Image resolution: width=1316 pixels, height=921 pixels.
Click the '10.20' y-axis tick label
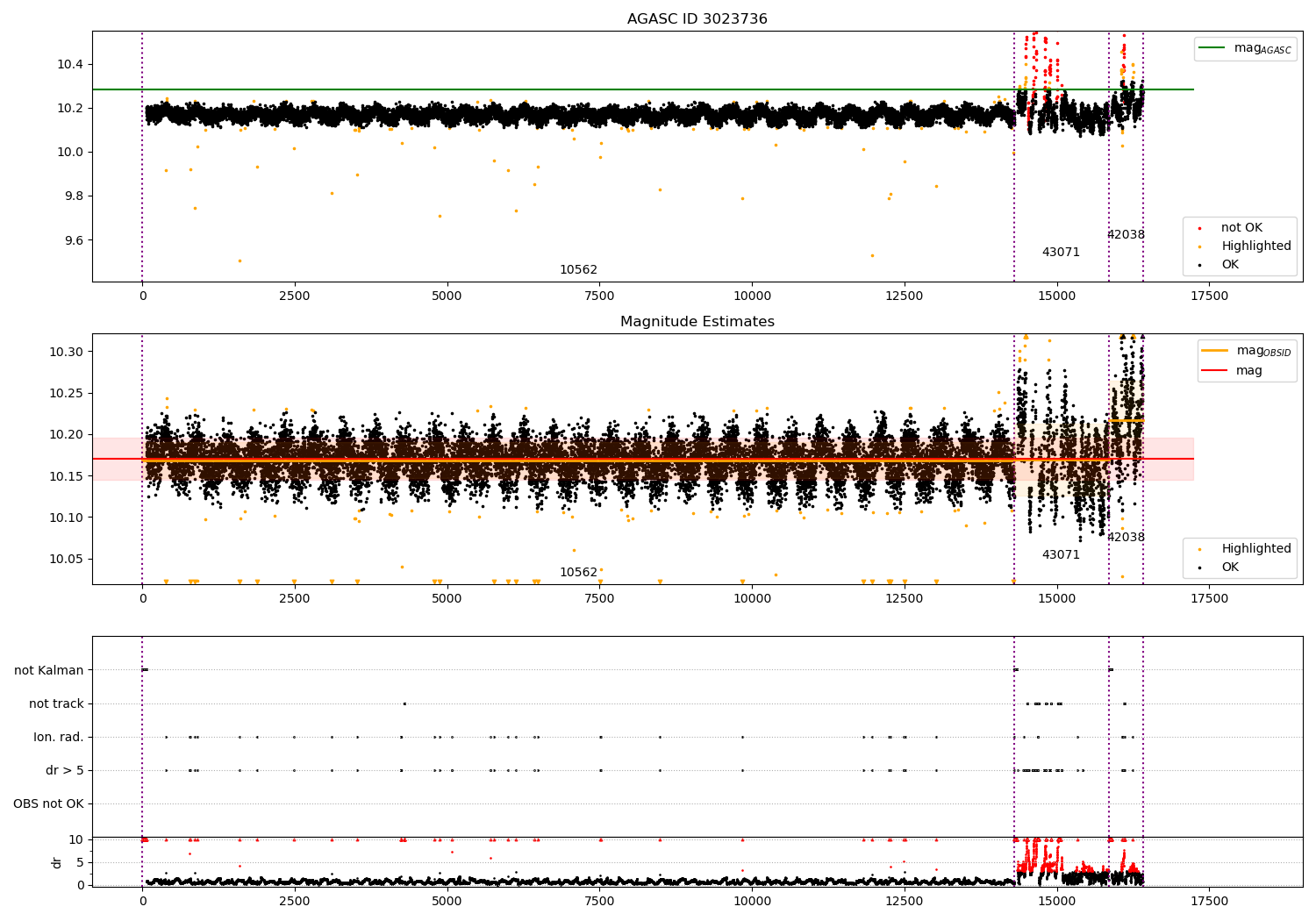click(x=67, y=434)
